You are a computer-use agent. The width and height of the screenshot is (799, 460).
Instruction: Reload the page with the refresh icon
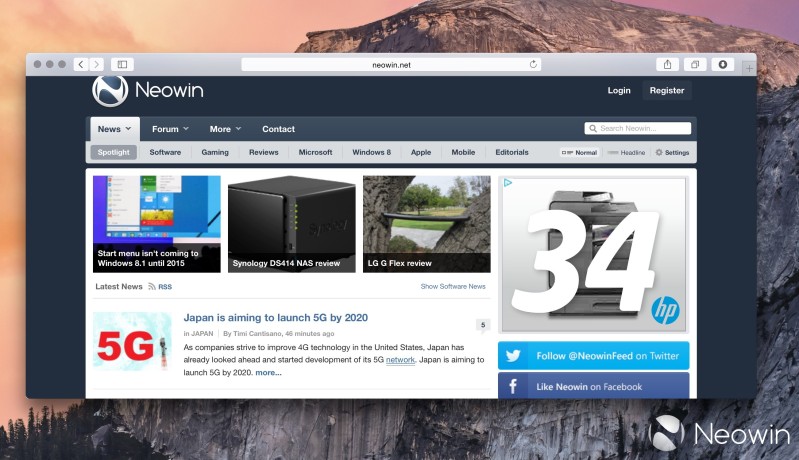[534, 64]
